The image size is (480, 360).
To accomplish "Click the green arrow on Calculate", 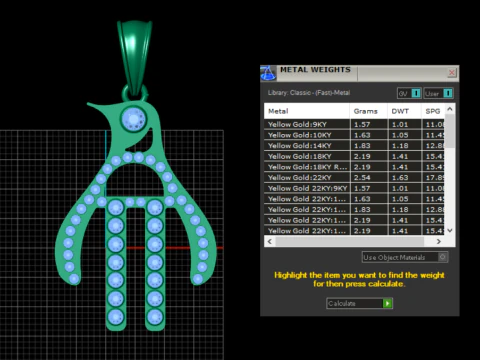I will pos(387,303).
